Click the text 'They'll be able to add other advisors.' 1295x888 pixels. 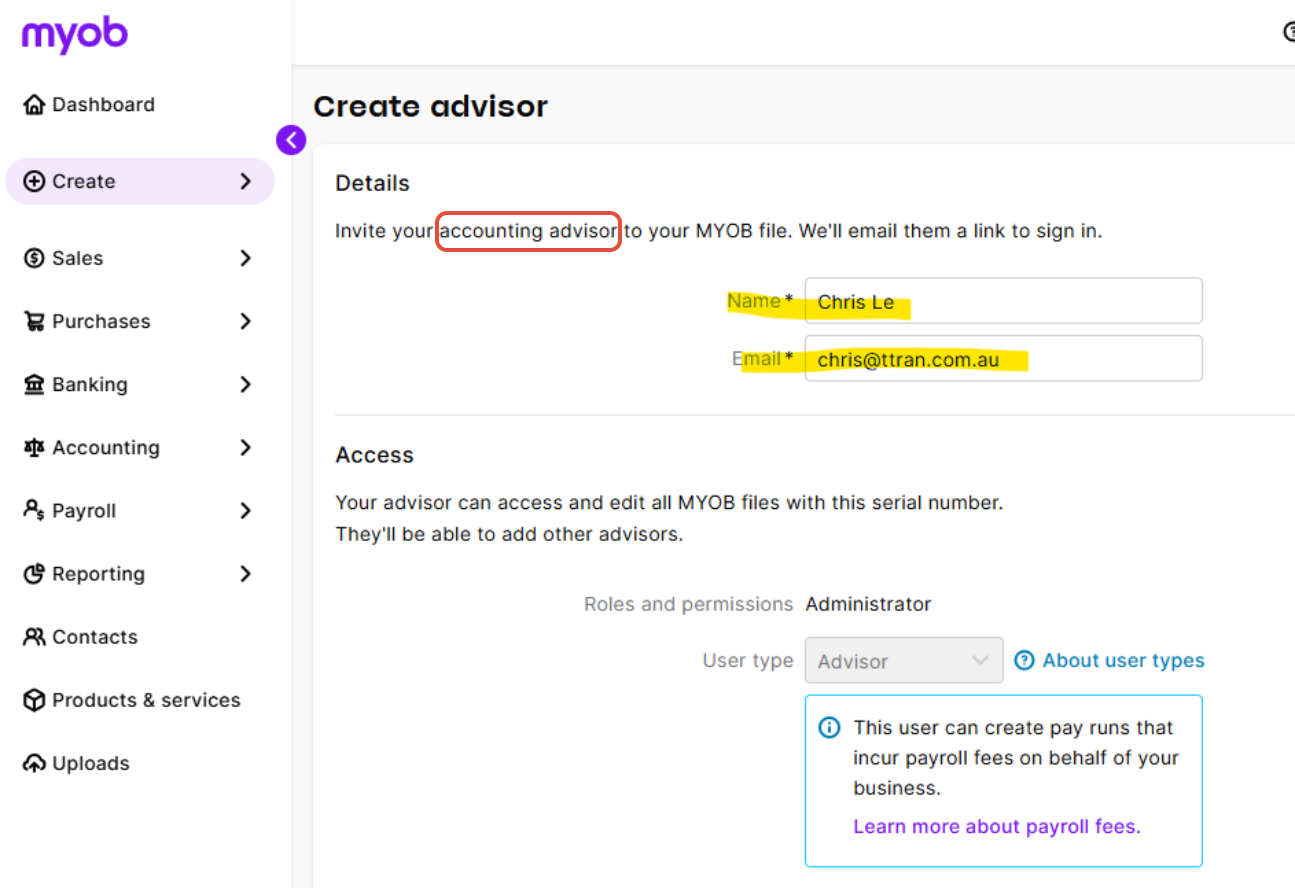click(x=509, y=534)
